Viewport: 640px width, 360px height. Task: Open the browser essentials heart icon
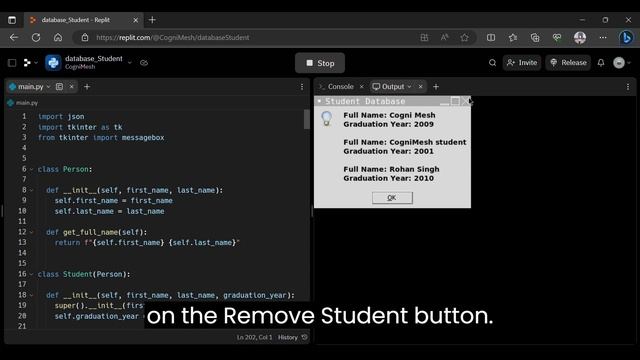pyautogui.click(x=557, y=38)
